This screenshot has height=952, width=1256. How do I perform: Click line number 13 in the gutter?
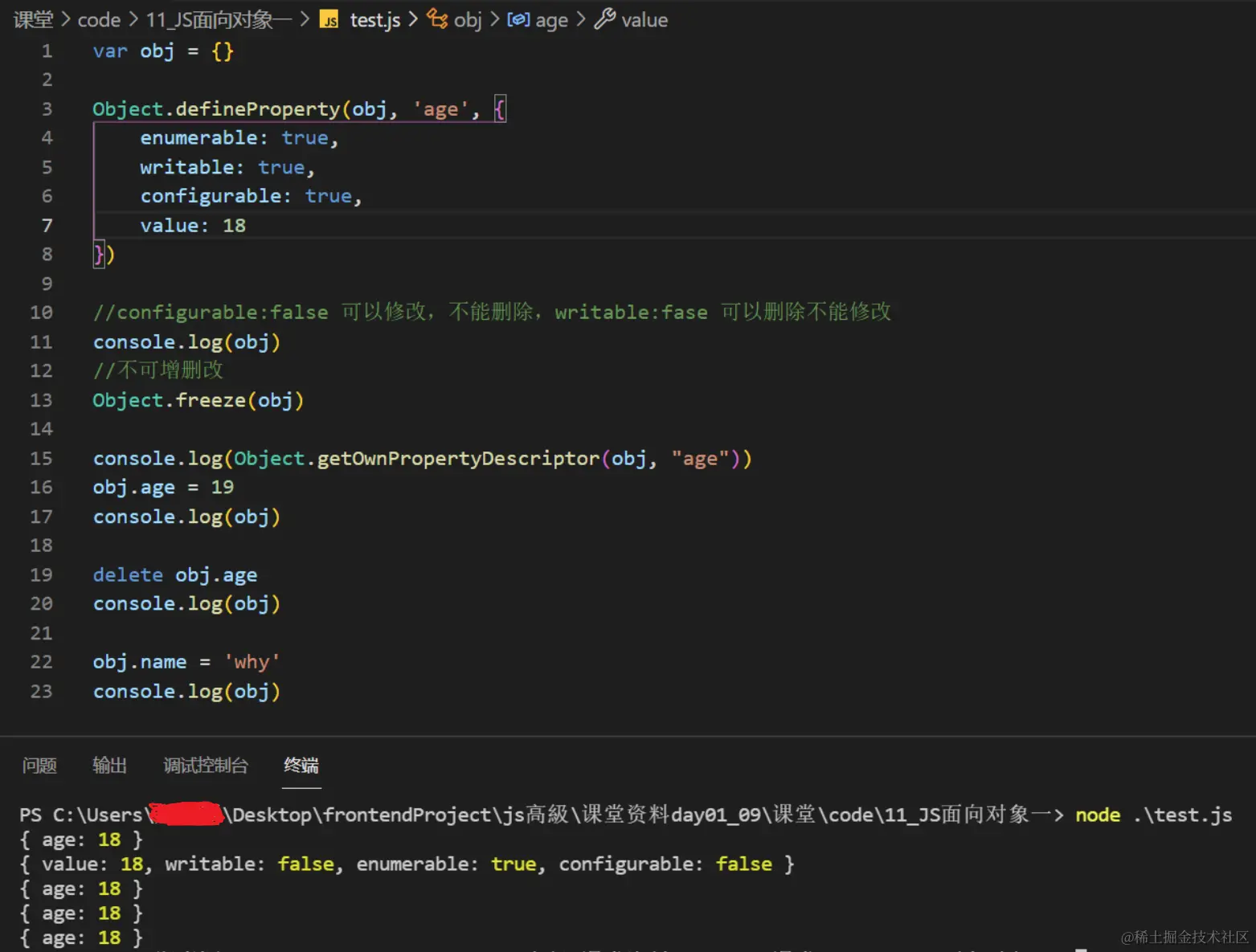tap(41, 400)
